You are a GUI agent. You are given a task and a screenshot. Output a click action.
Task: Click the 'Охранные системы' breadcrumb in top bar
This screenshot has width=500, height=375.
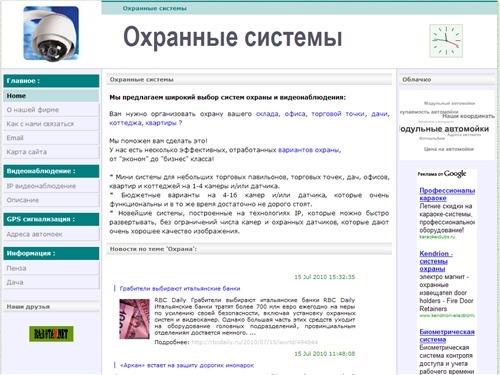(154, 8)
